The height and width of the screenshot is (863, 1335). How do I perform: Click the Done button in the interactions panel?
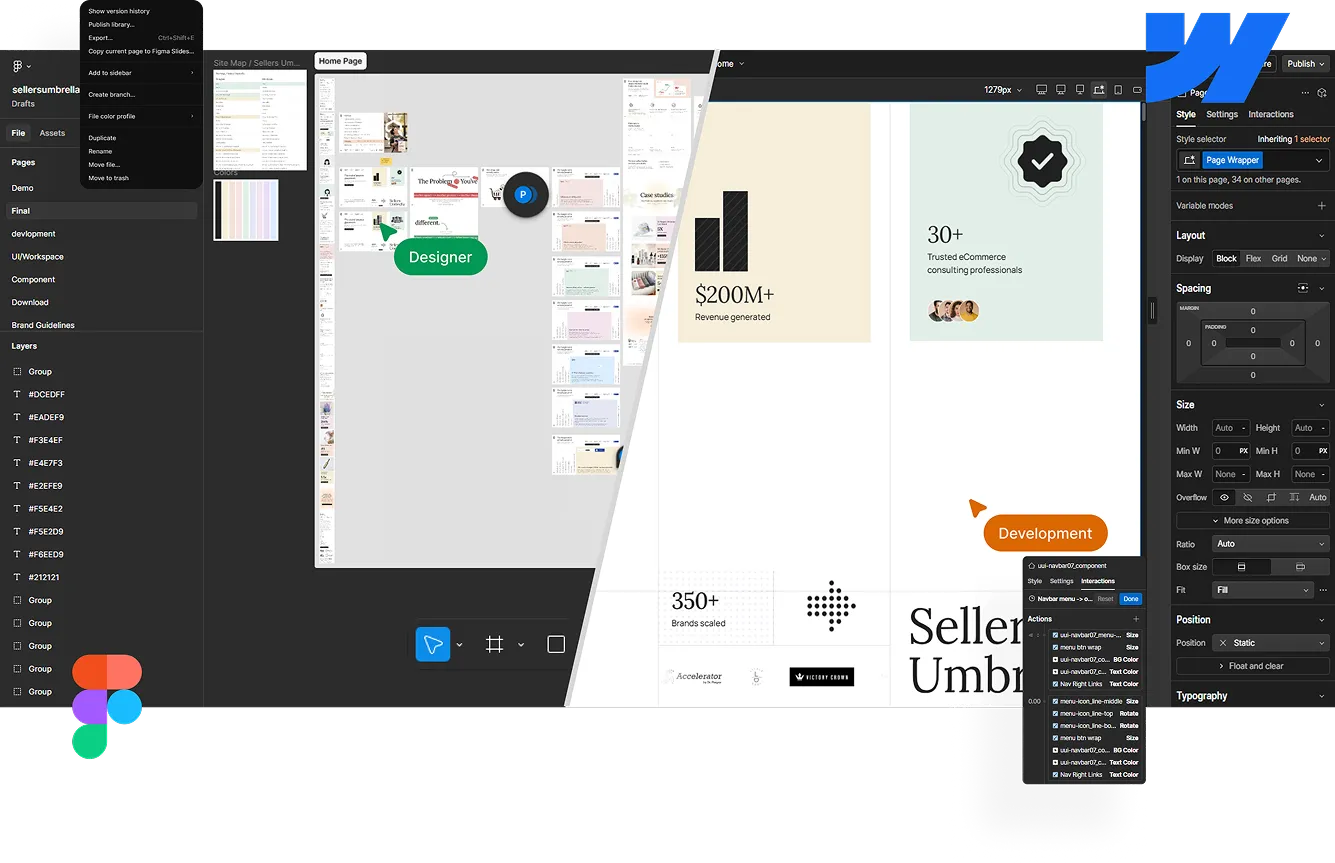tap(1131, 599)
